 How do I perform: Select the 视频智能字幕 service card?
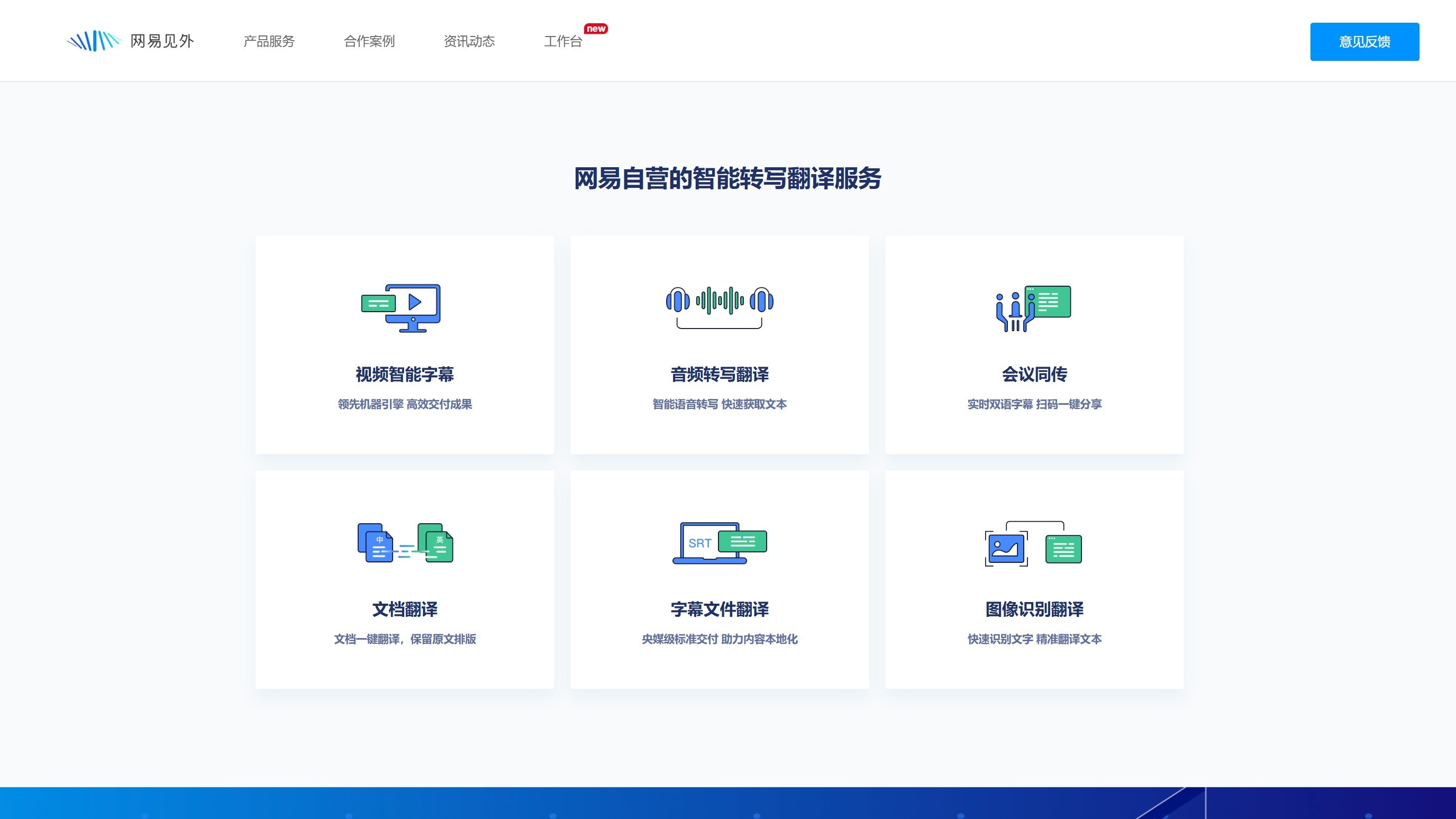(x=405, y=345)
